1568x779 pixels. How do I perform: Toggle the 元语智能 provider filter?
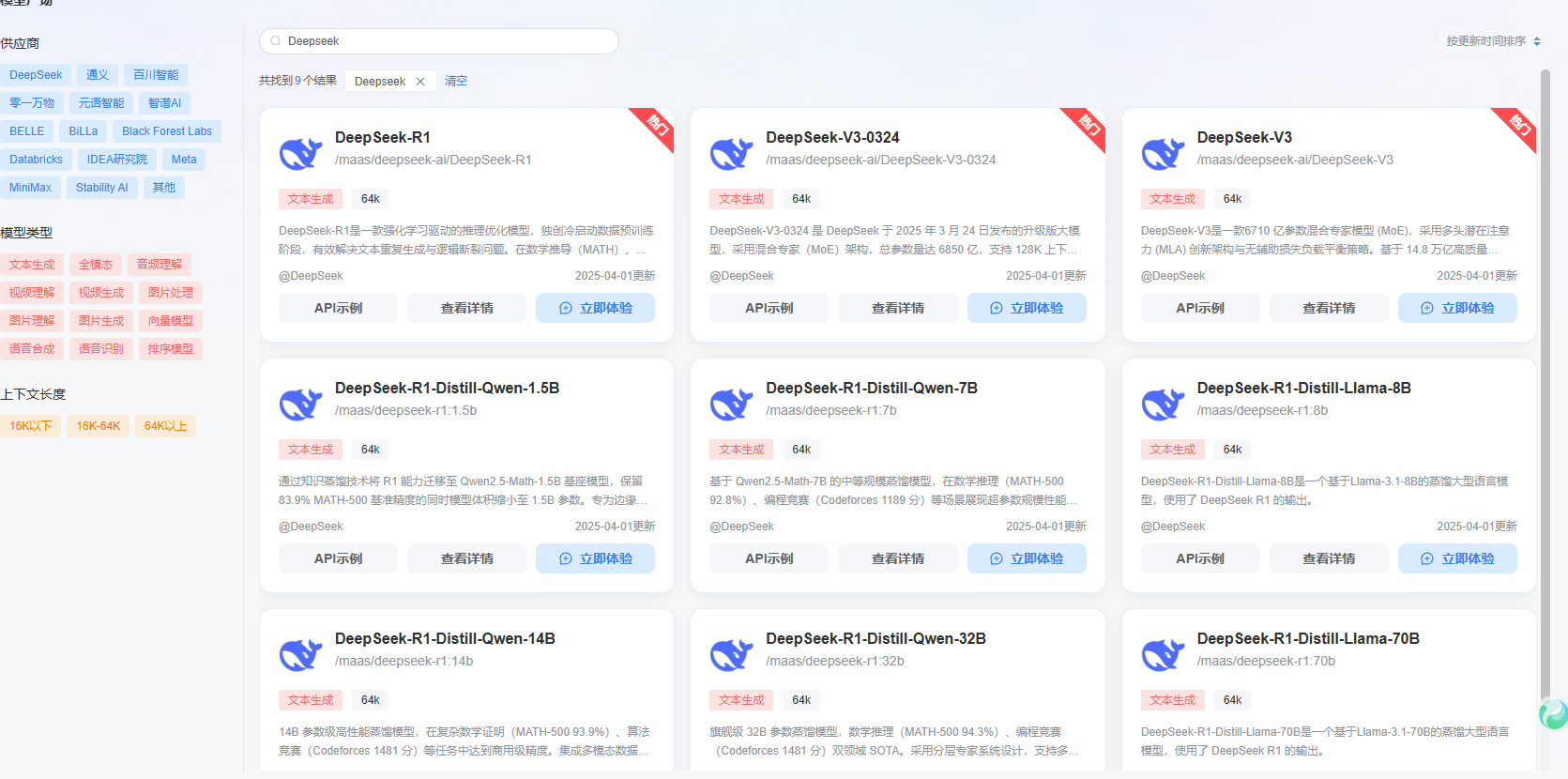(x=101, y=103)
